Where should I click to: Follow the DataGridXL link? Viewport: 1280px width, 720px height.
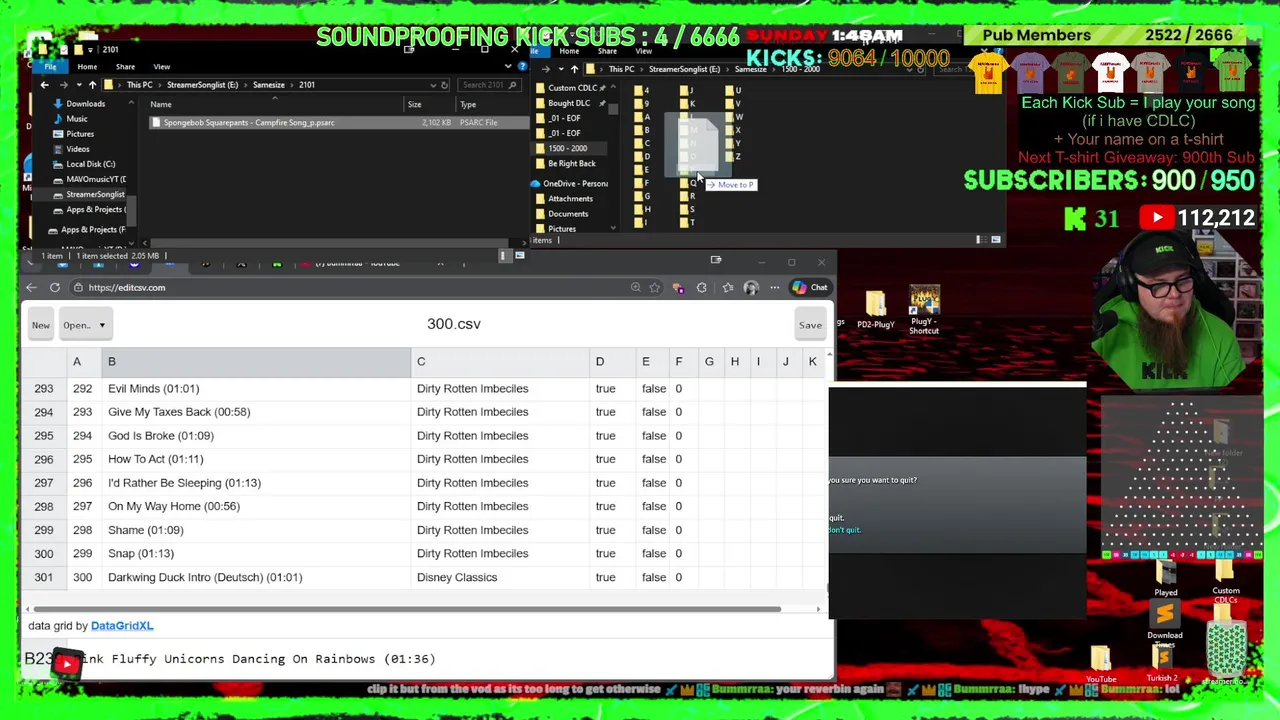click(122, 626)
